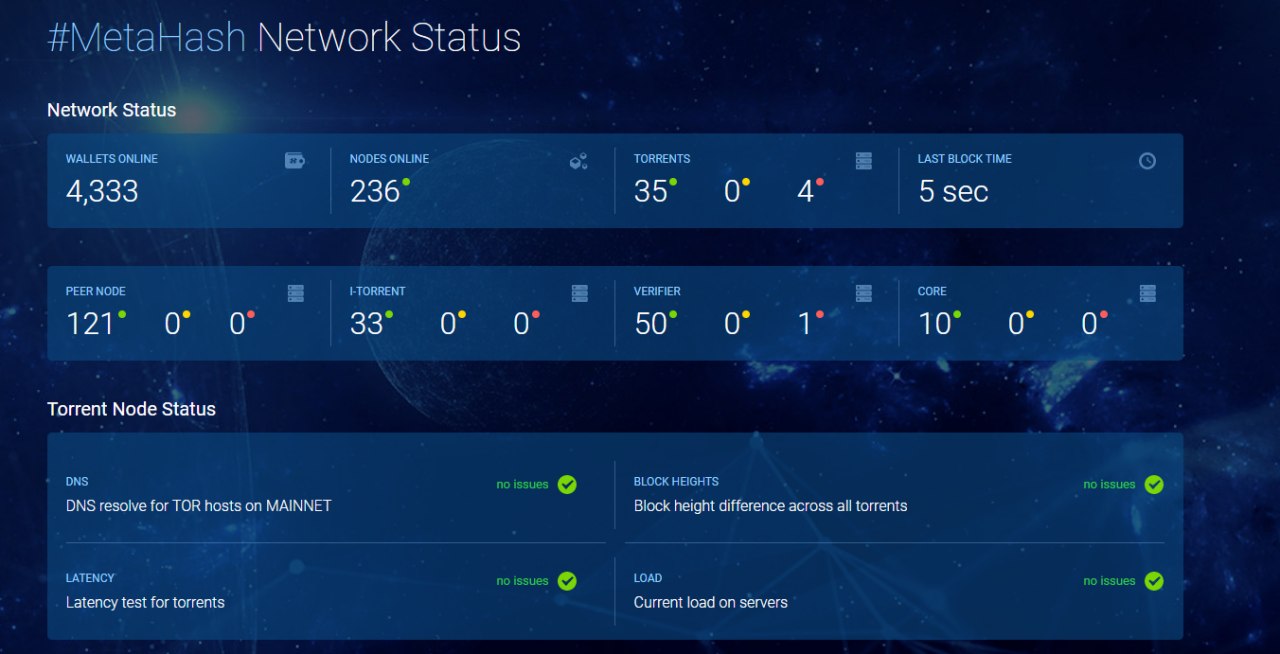1280x654 pixels.
Task: Click the Last Block Time value 5 sec
Action: (x=953, y=192)
